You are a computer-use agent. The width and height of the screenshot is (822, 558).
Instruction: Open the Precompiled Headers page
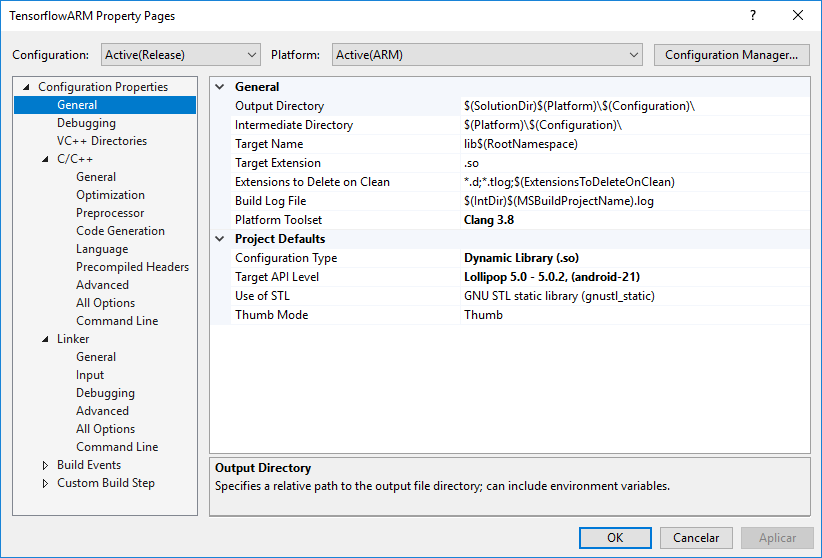pos(132,267)
